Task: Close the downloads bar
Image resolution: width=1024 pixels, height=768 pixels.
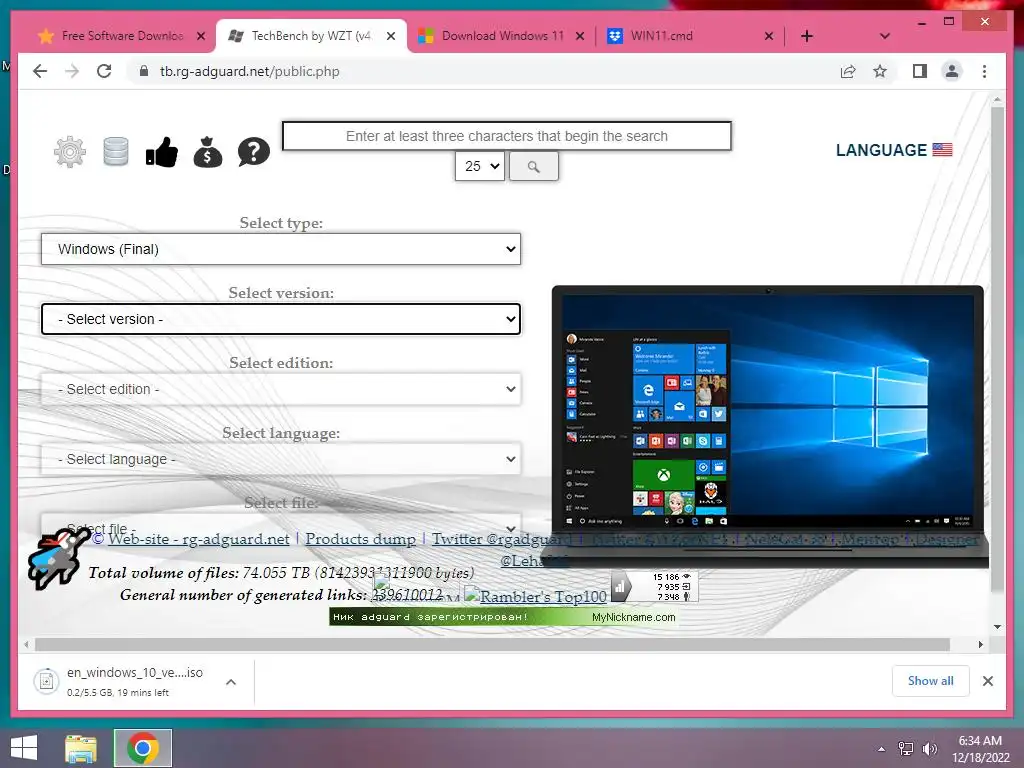Action: (x=988, y=681)
